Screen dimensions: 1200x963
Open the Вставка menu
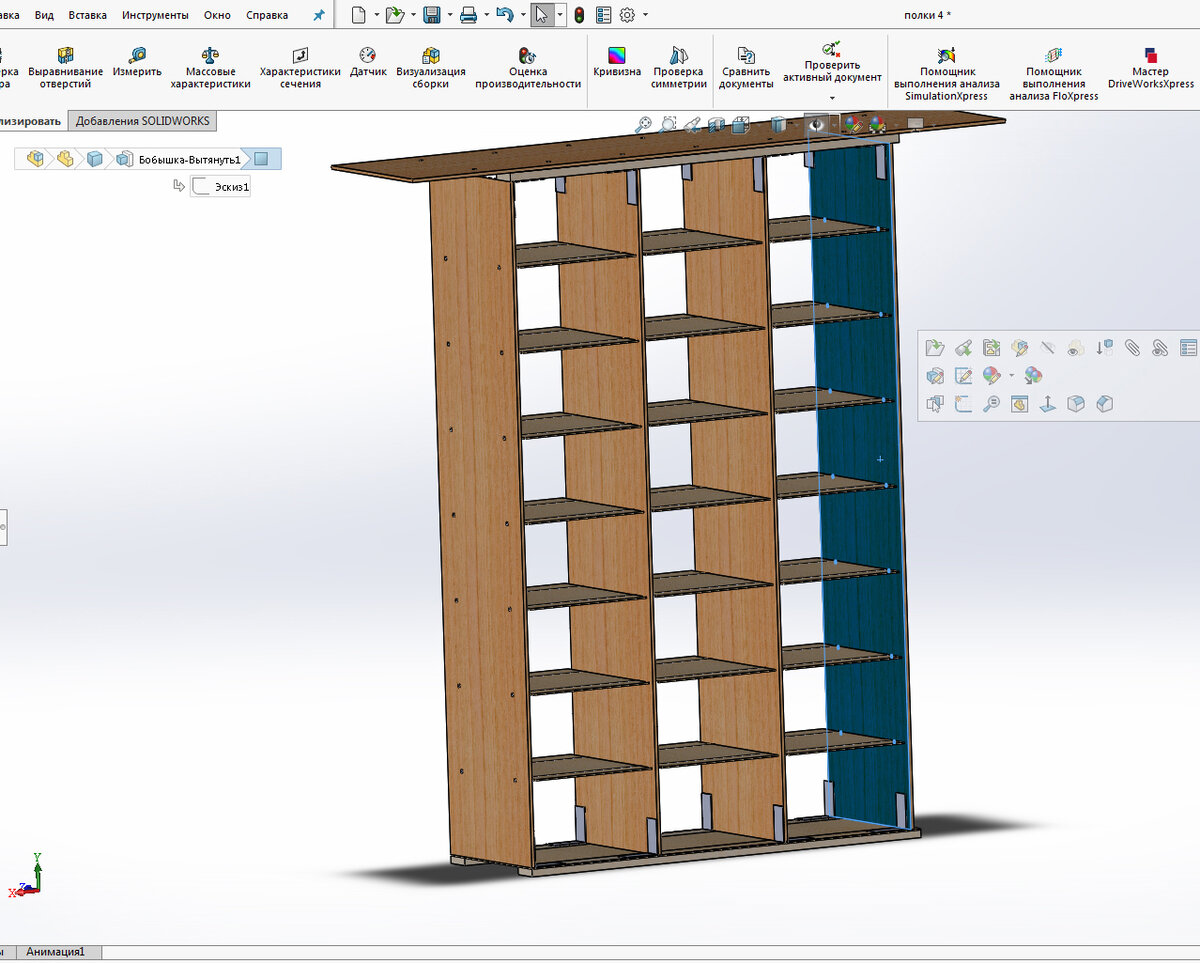point(88,15)
